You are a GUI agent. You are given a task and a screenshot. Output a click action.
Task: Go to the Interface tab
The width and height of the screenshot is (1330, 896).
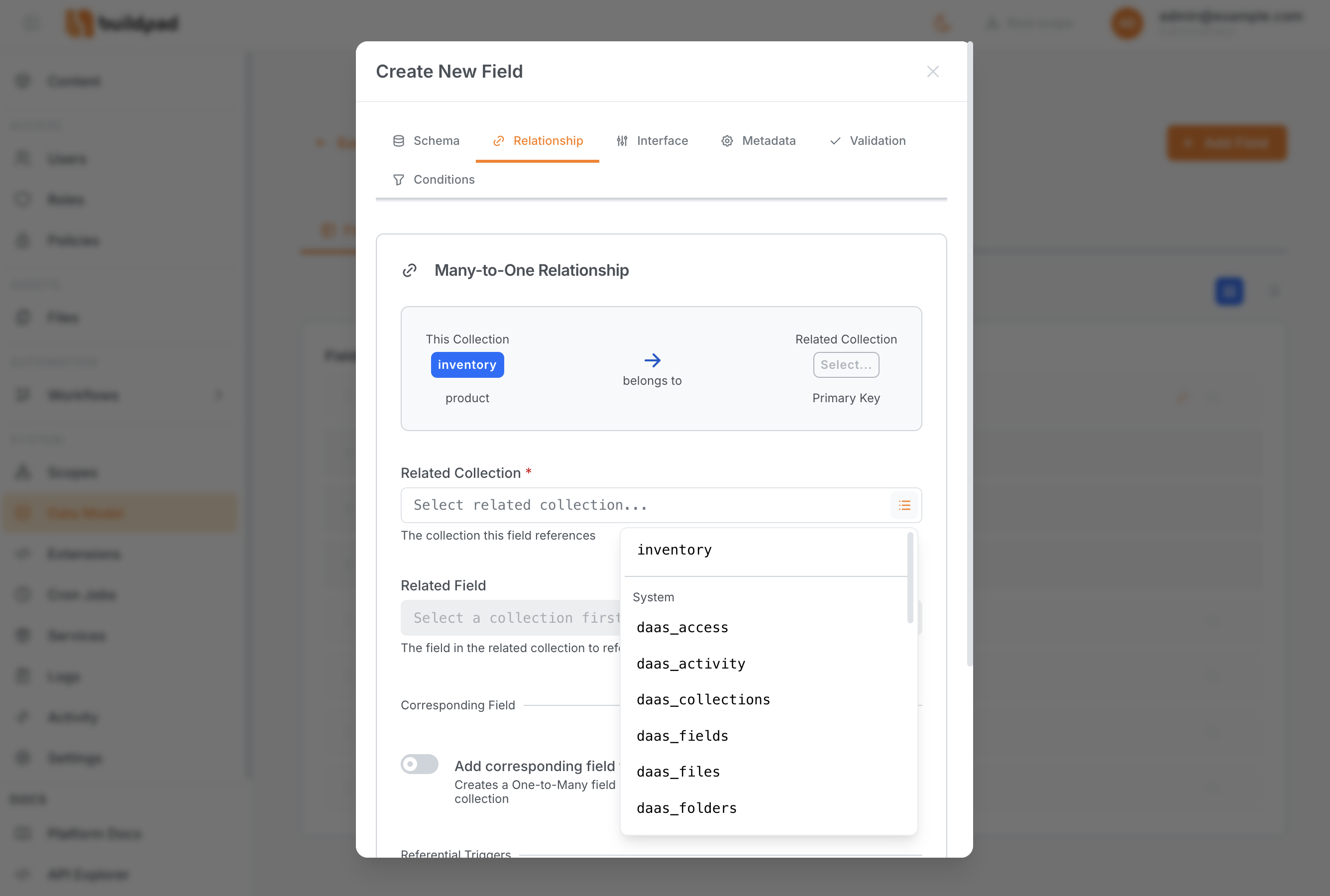pyautogui.click(x=652, y=140)
